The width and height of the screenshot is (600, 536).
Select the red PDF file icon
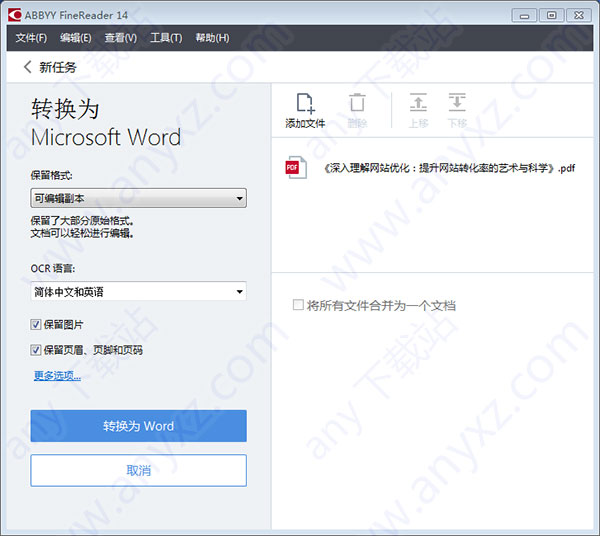click(296, 167)
